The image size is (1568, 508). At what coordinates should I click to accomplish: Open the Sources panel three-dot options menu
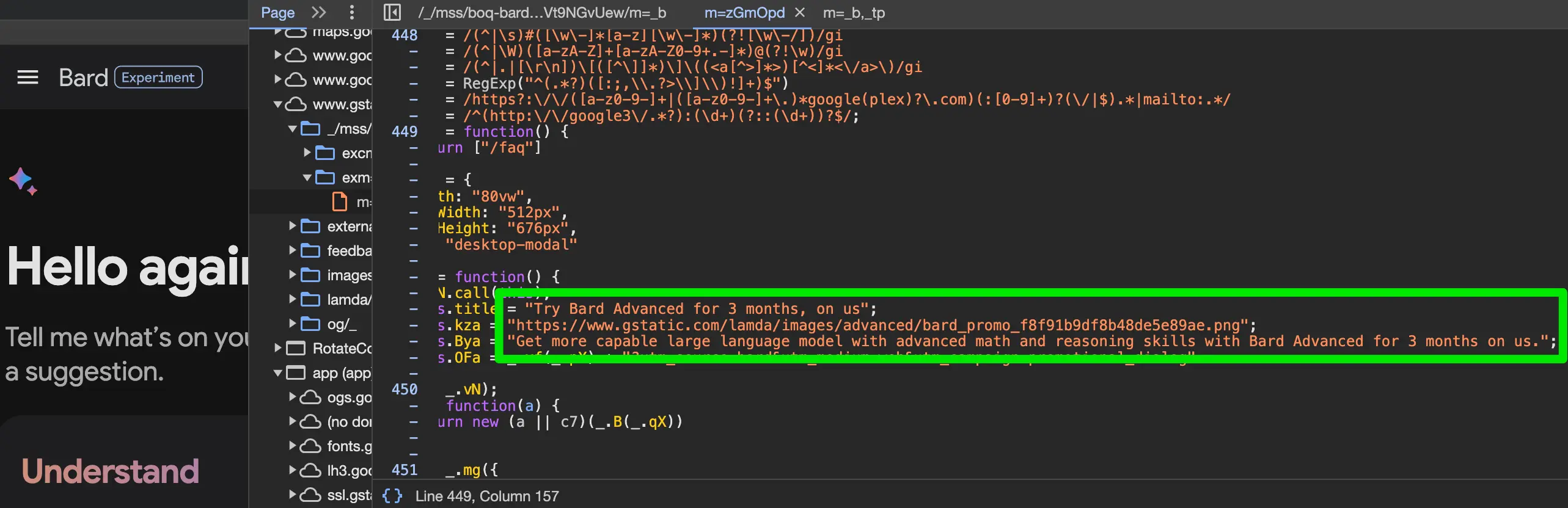(x=351, y=12)
